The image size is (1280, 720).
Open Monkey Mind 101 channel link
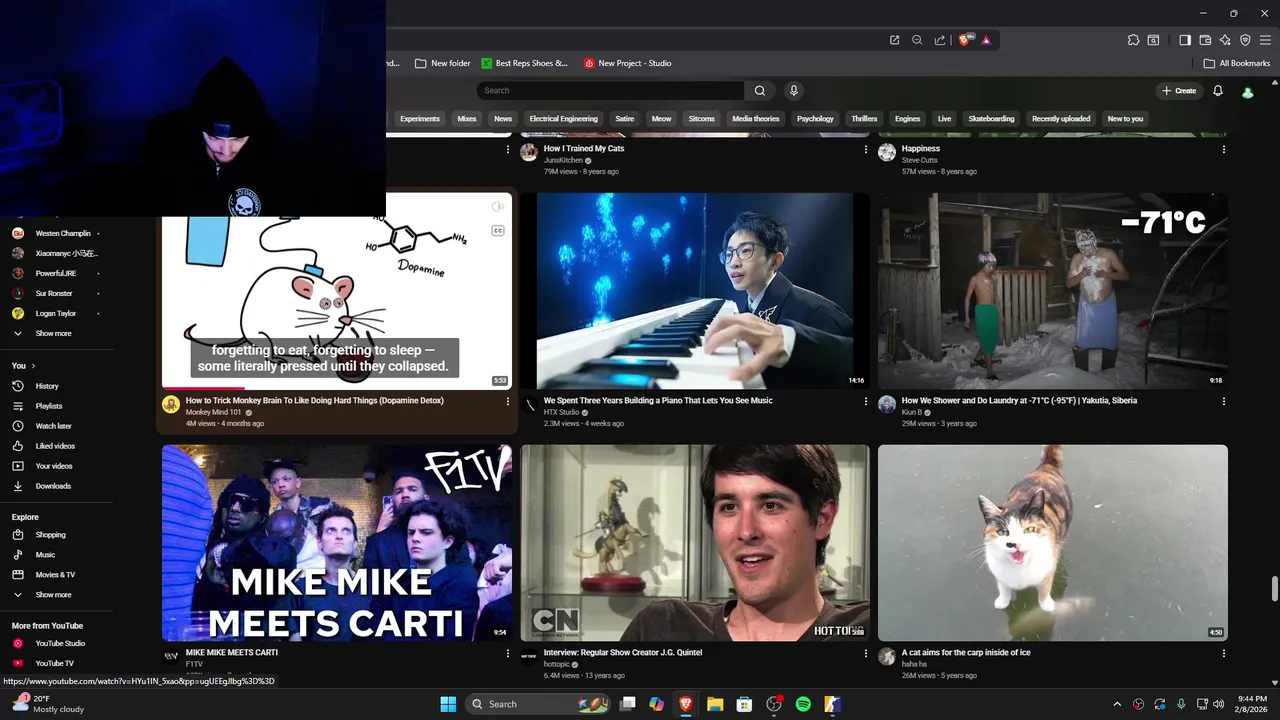point(214,412)
